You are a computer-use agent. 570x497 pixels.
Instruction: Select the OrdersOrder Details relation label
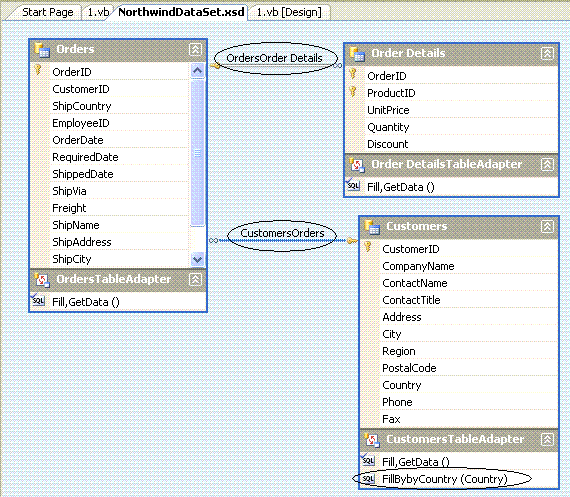274,58
